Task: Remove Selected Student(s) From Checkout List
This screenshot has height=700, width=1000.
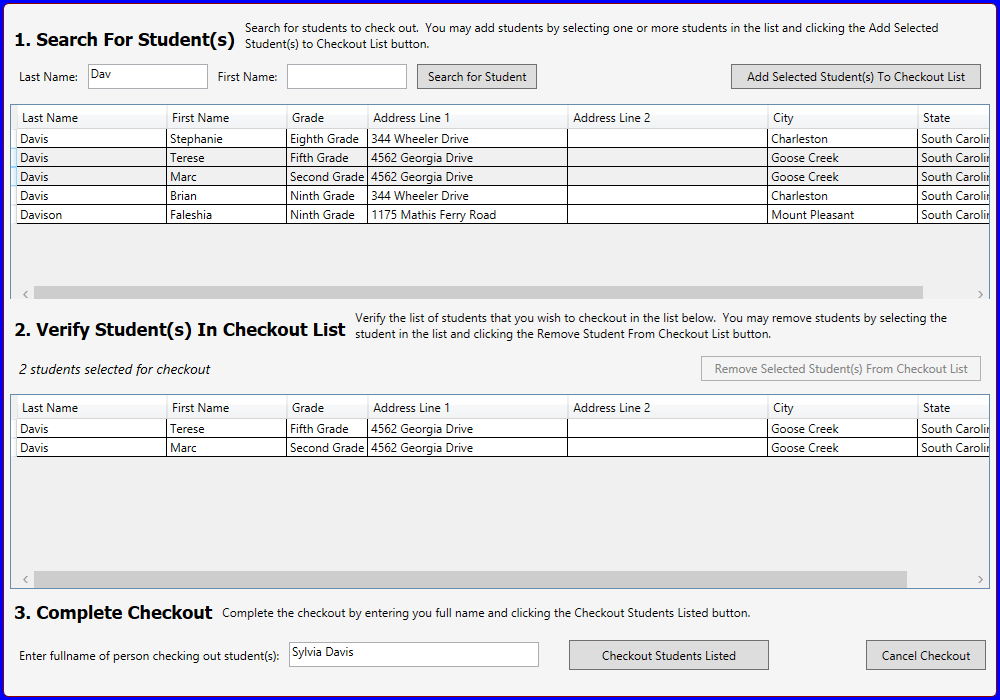Action: (x=841, y=368)
